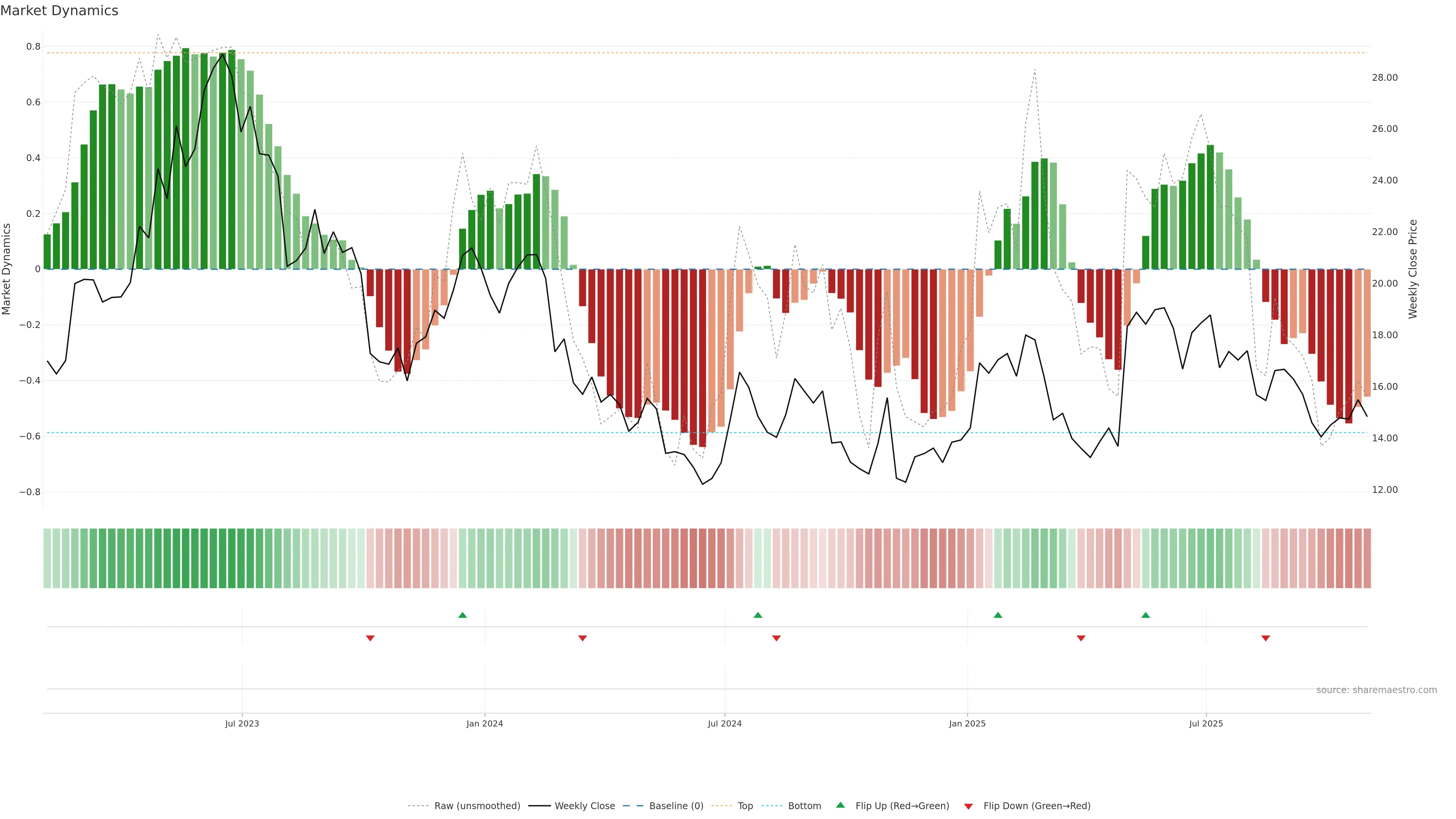The height and width of the screenshot is (819, 1456).
Task: Click the Jul 2023 axis label
Action: (x=242, y=723)
